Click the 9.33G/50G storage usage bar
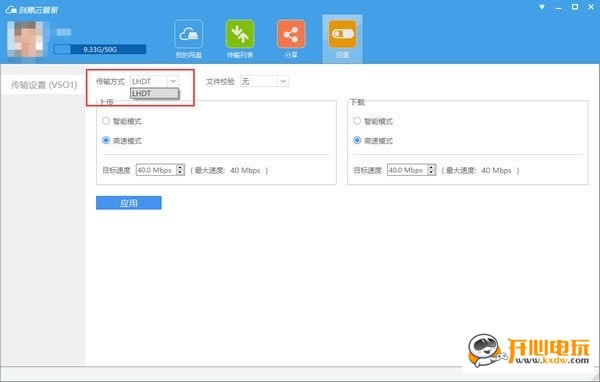Image resolution: width=600 pixels, height=382 pixels. pos(100,49)
